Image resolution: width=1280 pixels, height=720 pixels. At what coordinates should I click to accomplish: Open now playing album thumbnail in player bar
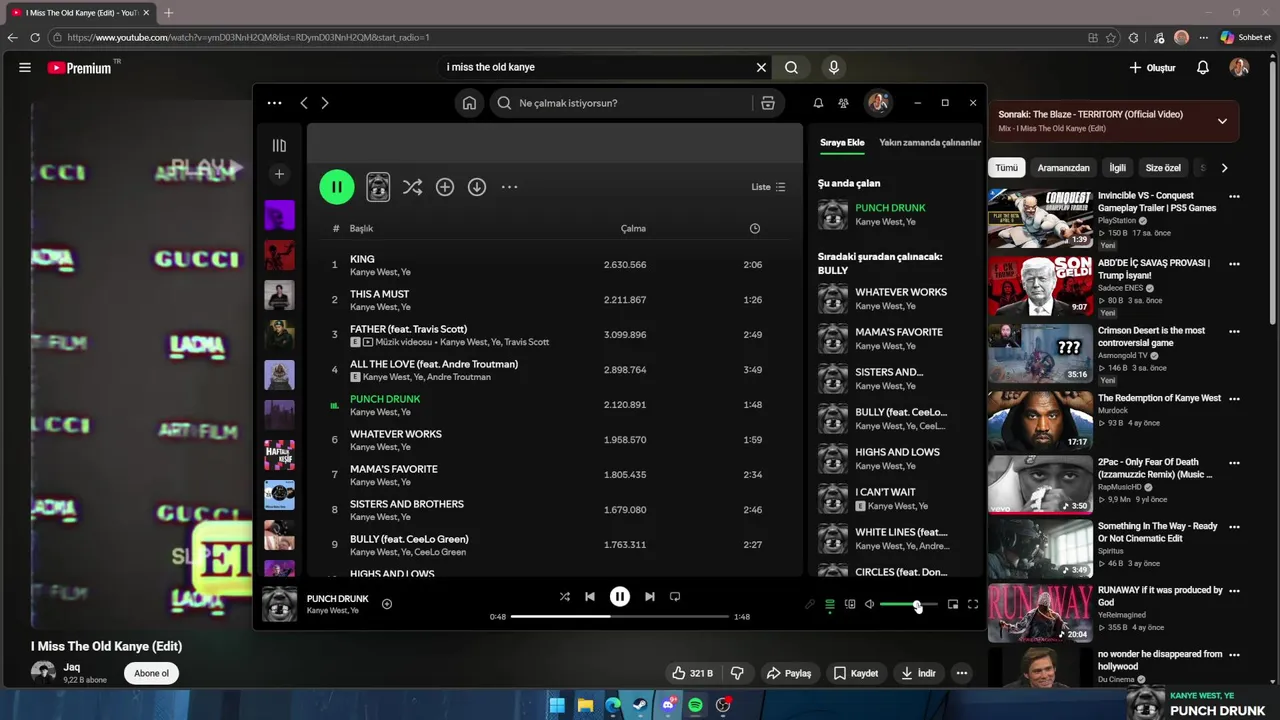(279, 604)
